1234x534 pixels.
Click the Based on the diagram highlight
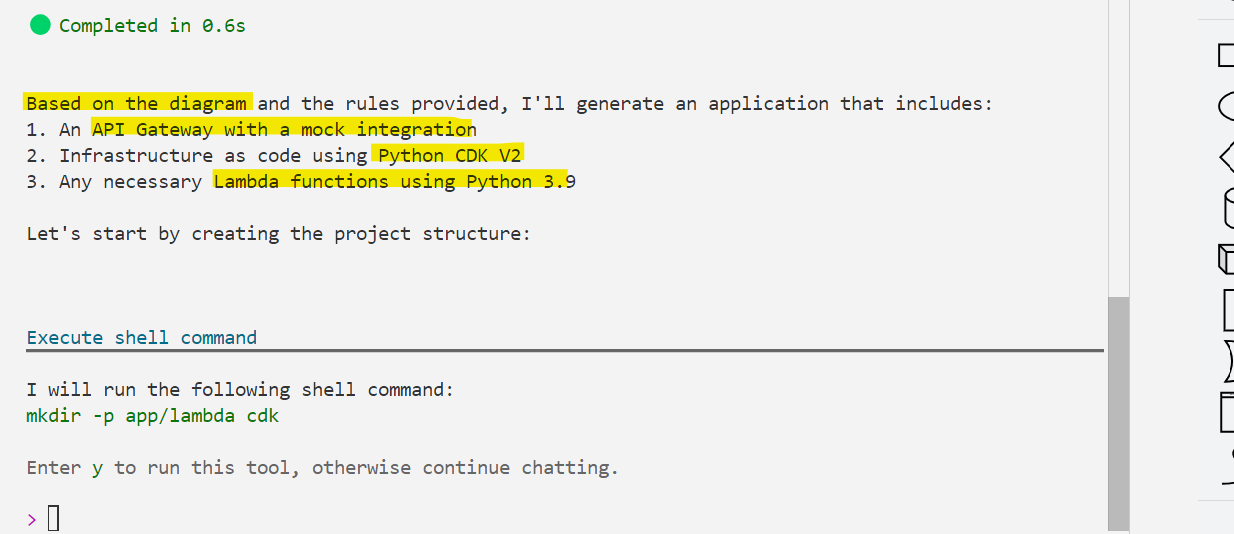pyautogui.click(x=138, y=103)
